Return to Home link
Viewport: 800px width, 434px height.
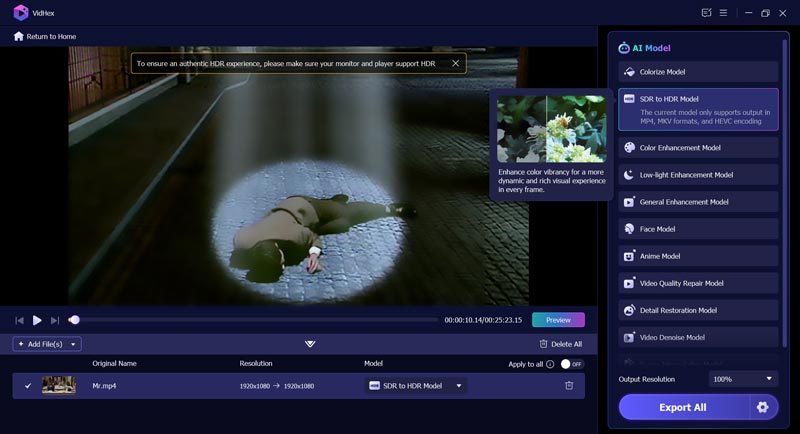pyautogui.click(x=52, y=37)
